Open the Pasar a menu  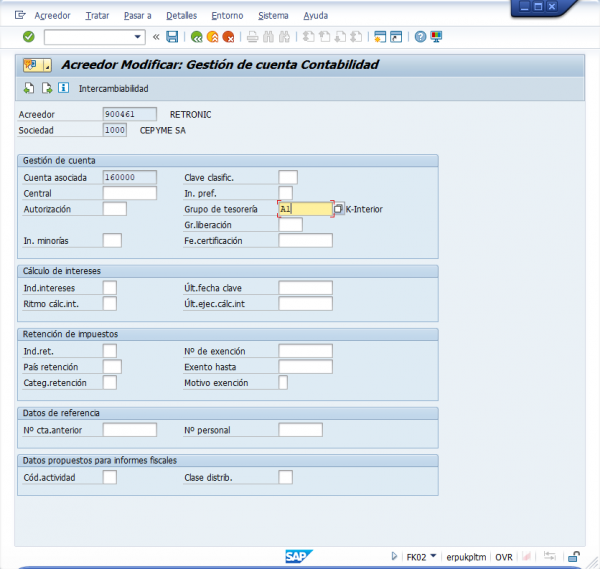tap(137, 16)
